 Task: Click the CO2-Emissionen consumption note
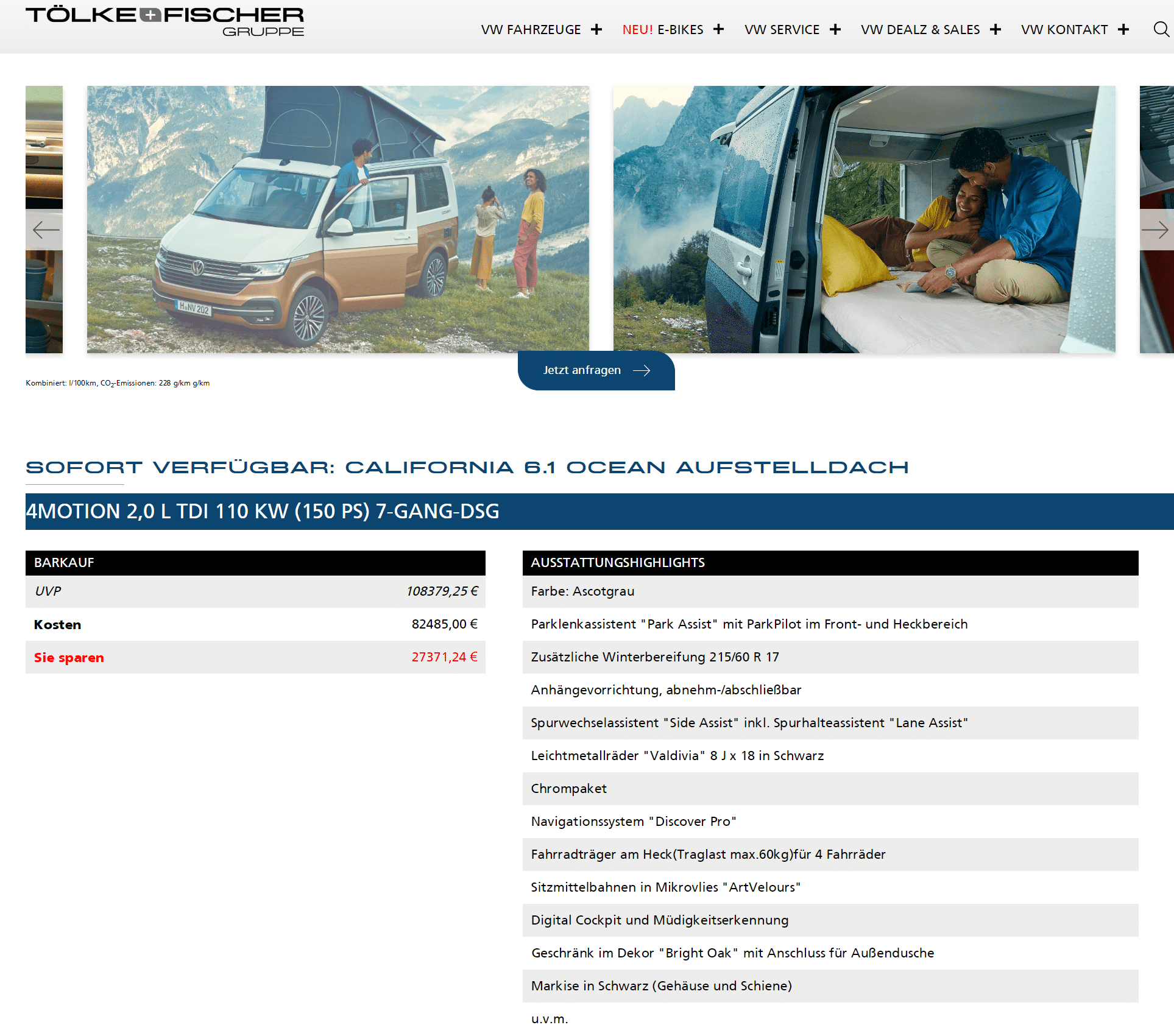tap(118, 383)
